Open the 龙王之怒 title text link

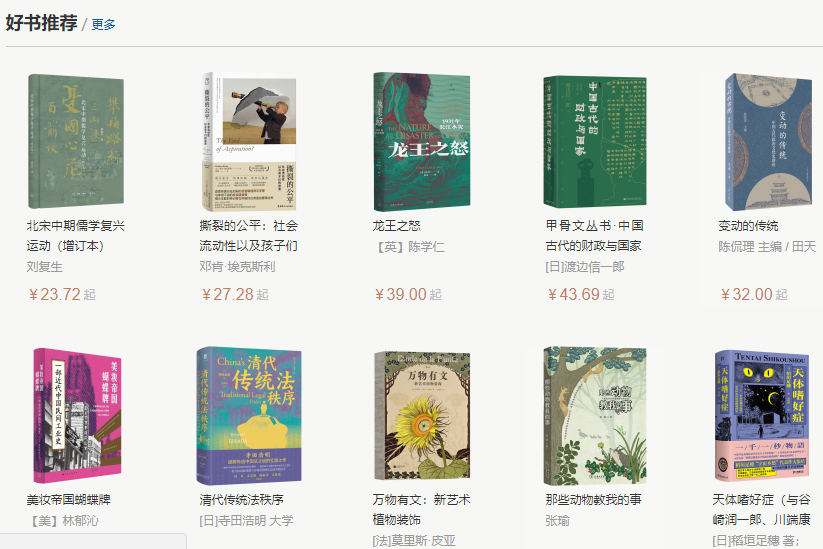396,226
